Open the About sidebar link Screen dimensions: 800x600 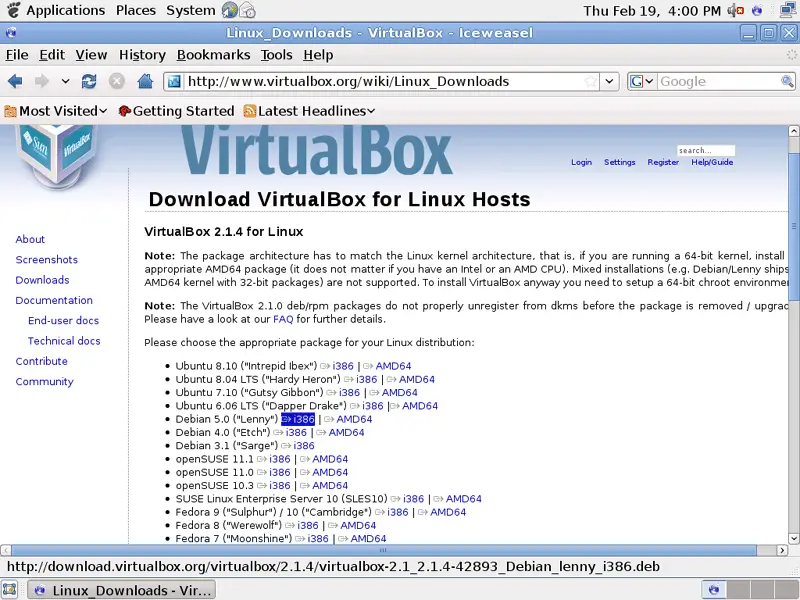point(30,239)
